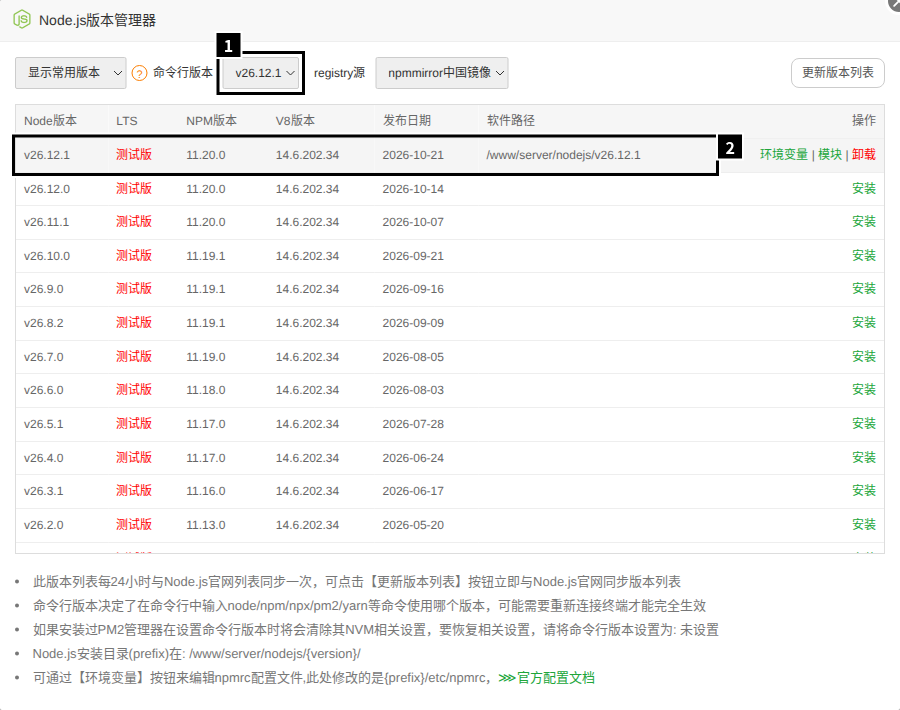Click NPM version 11.16.0 cell
This screenshot has height=710, width=900.
coord(205,491)
